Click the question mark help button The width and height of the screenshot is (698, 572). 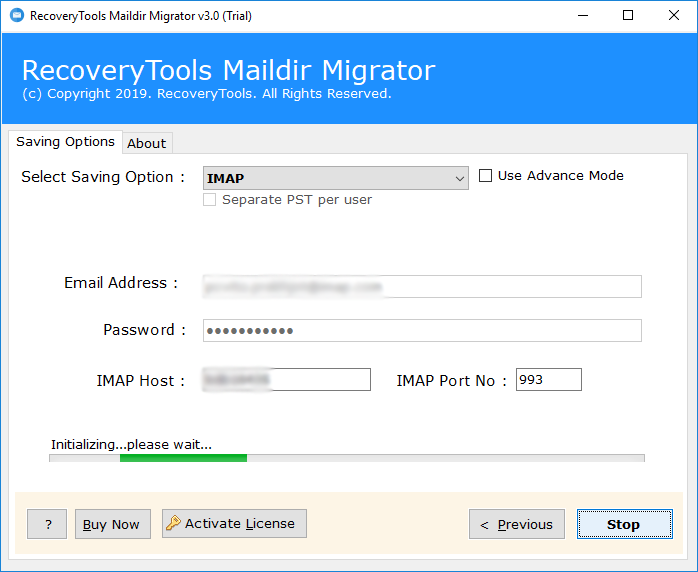(47, 524)
